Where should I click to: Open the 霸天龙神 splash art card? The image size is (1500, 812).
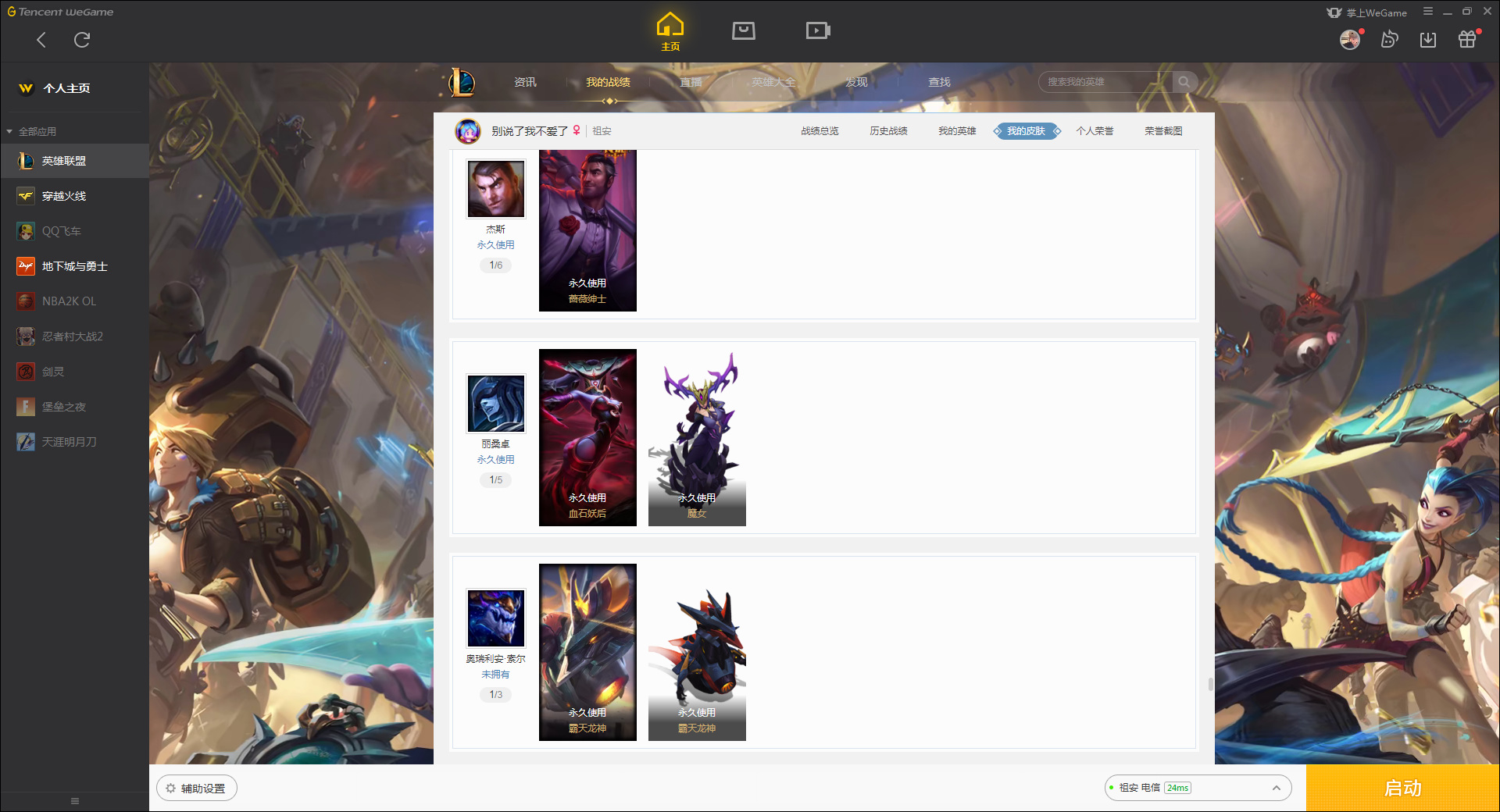click(587, 652)
